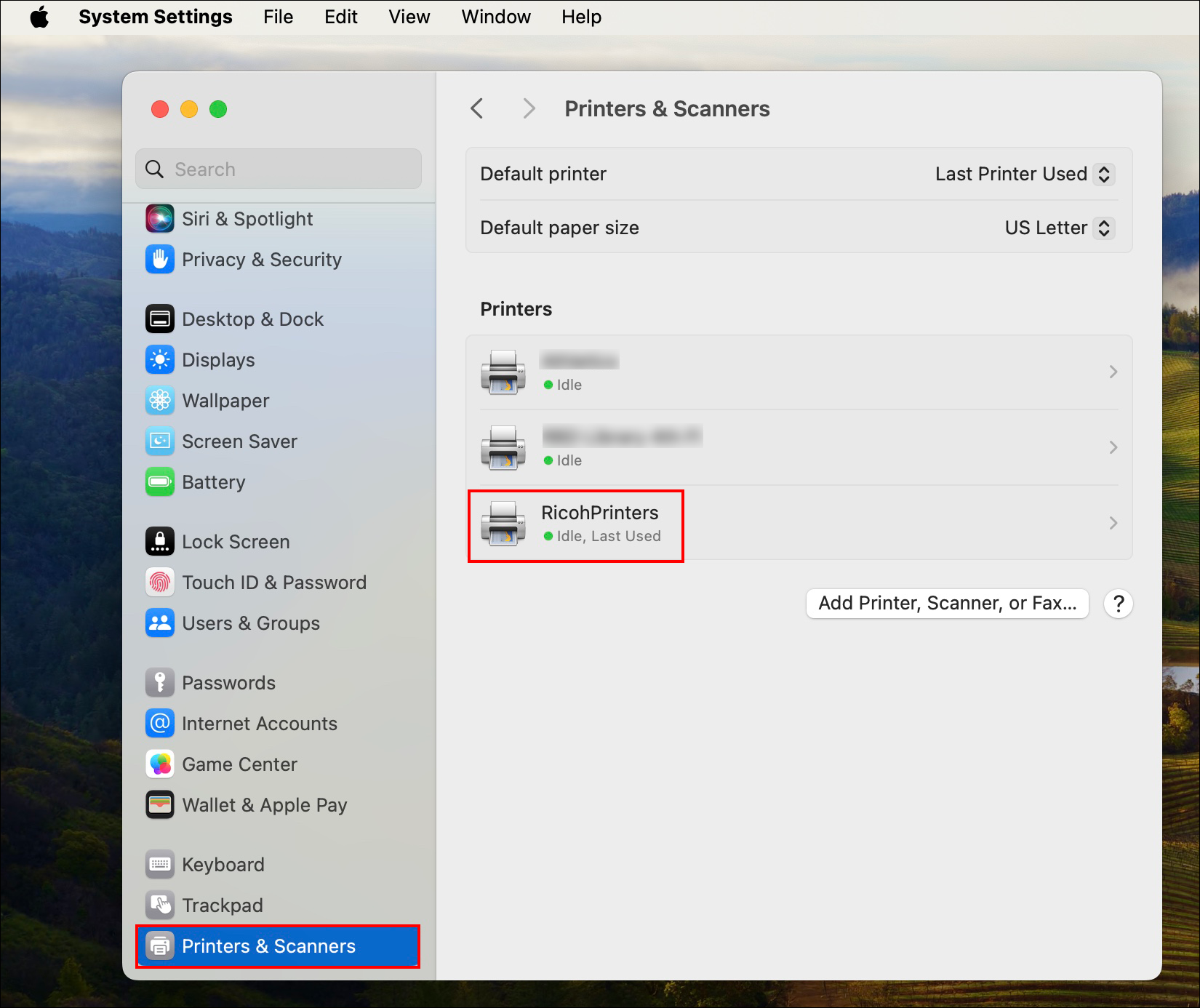Click Passwords label in sidebar
This screenshot has width=1200, height=1008.
pos(228,683)
